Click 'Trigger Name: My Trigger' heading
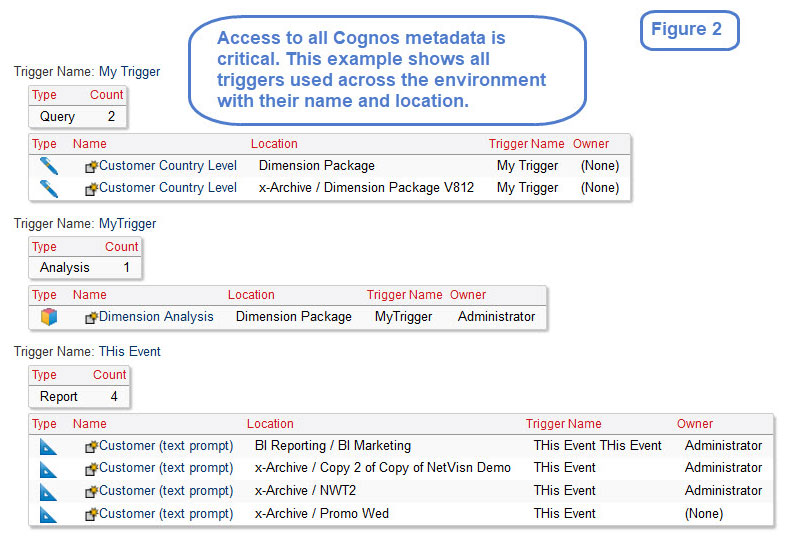 coord(87,71)
